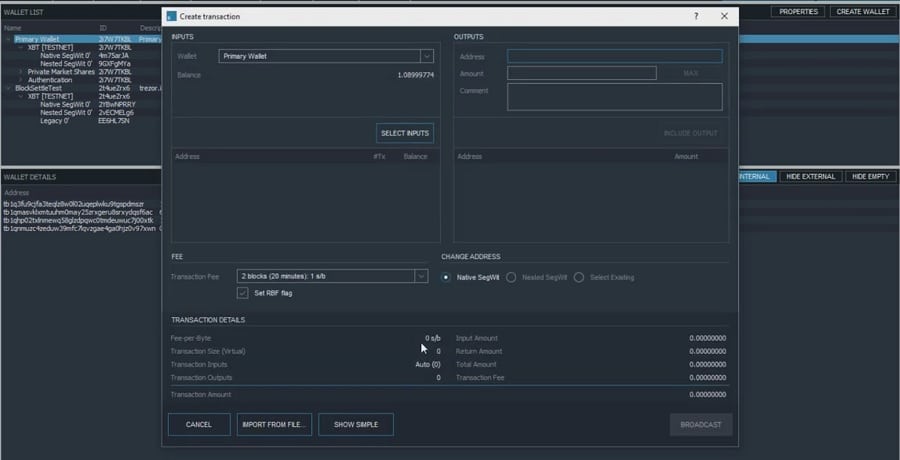The height and width of the screenshot is (460, 900).
Task: Pick the Select Existing radio button
Action: point(579,277)
